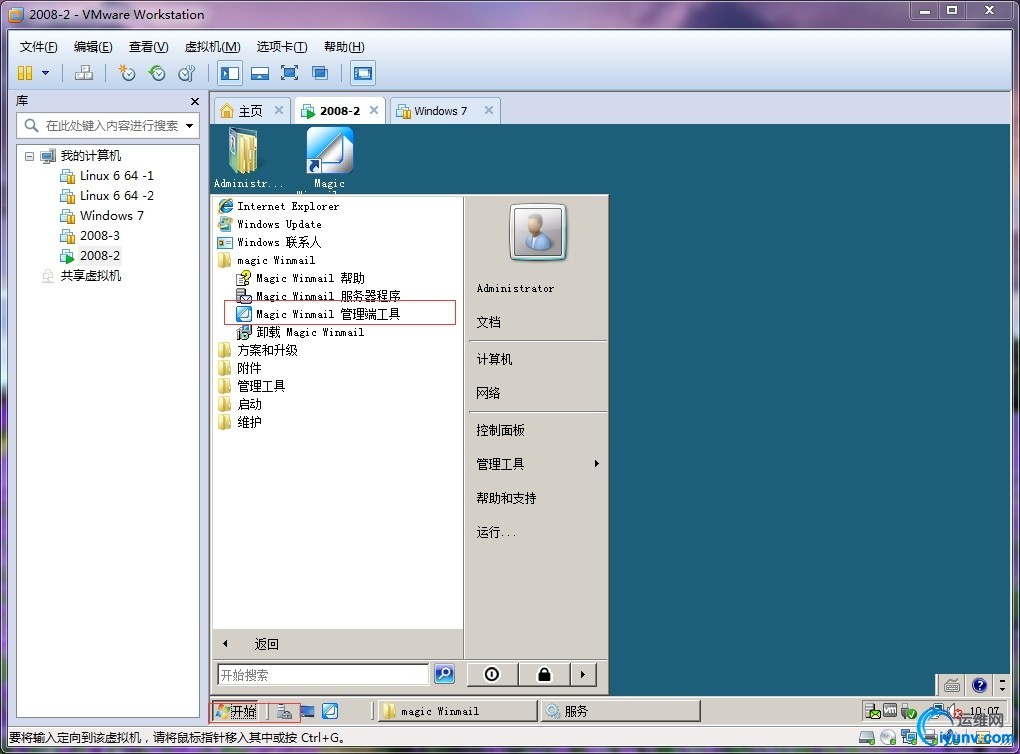Screen dimensions: 1020x754
Task: Click the yellow pause VM toolbar icon
Action: coord(25,73)
